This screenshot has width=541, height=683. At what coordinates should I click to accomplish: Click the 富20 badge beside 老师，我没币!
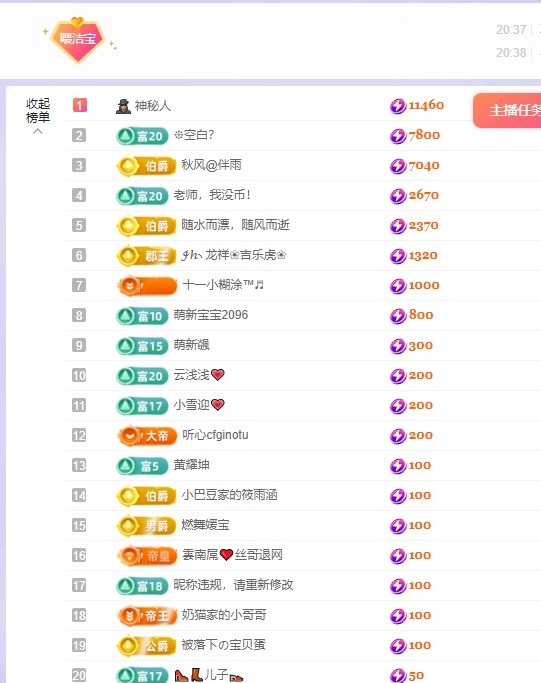tap(142, 196)
